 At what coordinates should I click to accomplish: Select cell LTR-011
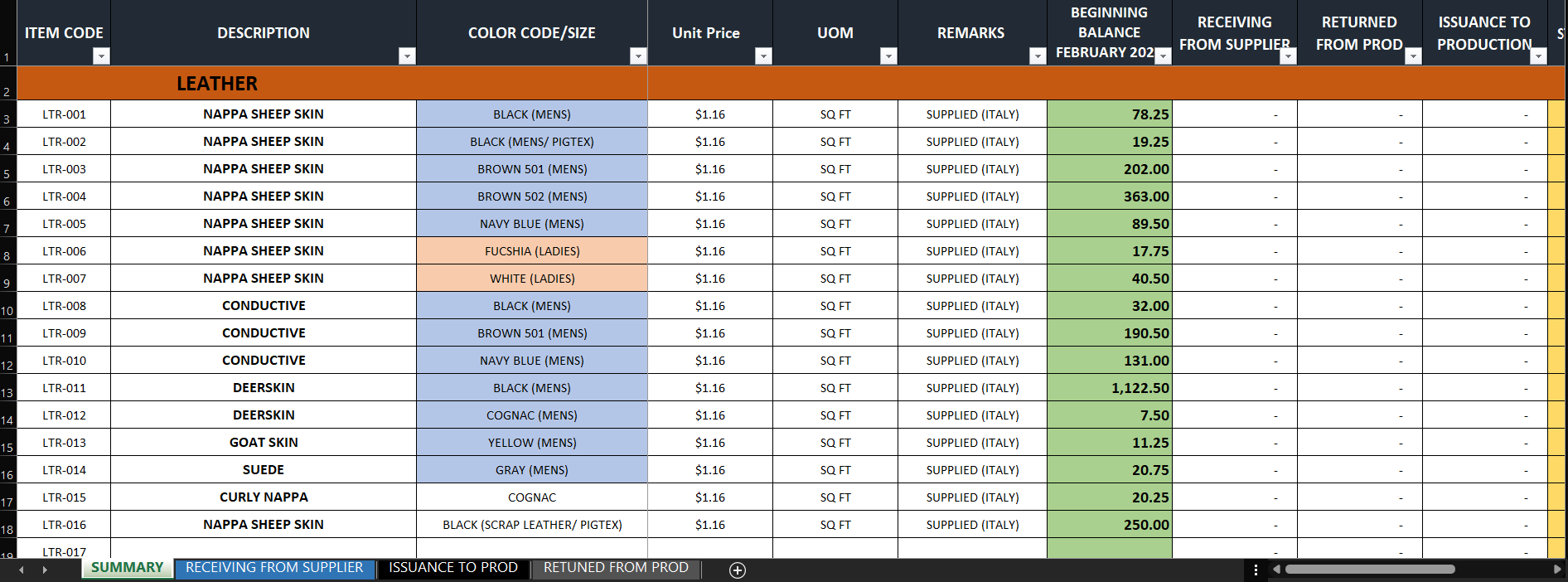click(64, 388)
